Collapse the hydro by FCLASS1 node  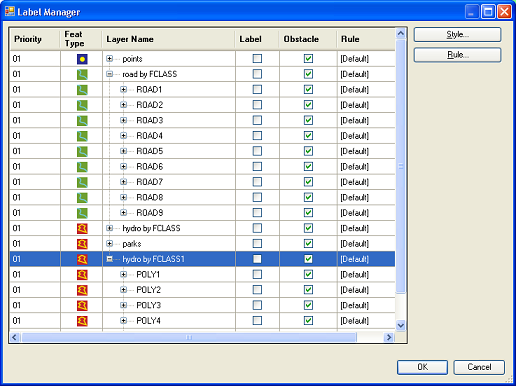(109, 259)
